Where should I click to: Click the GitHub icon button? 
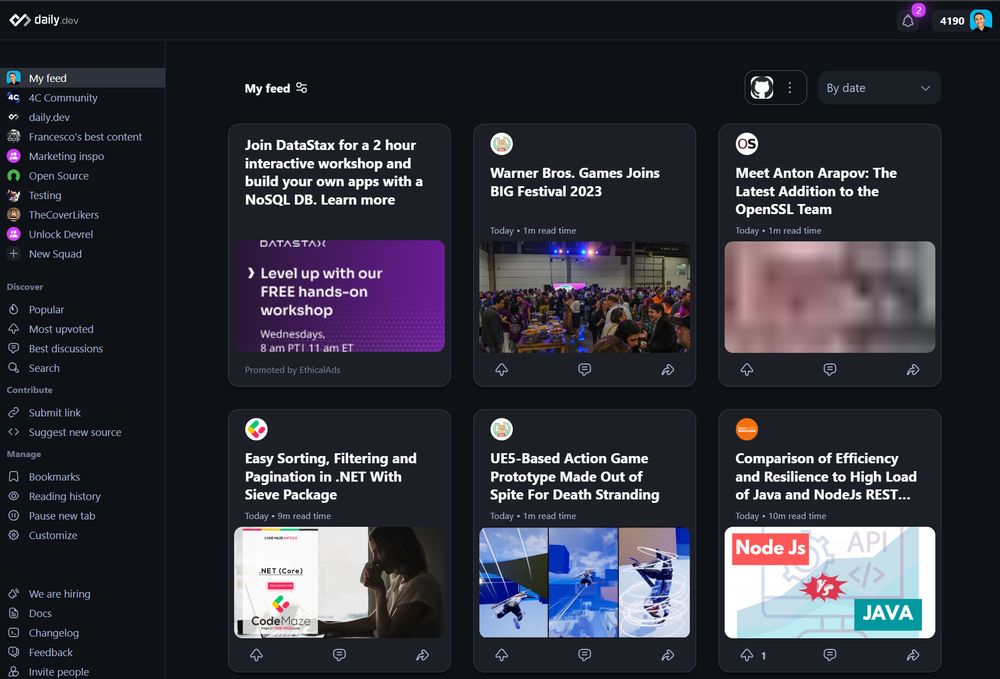click(762, 87)
